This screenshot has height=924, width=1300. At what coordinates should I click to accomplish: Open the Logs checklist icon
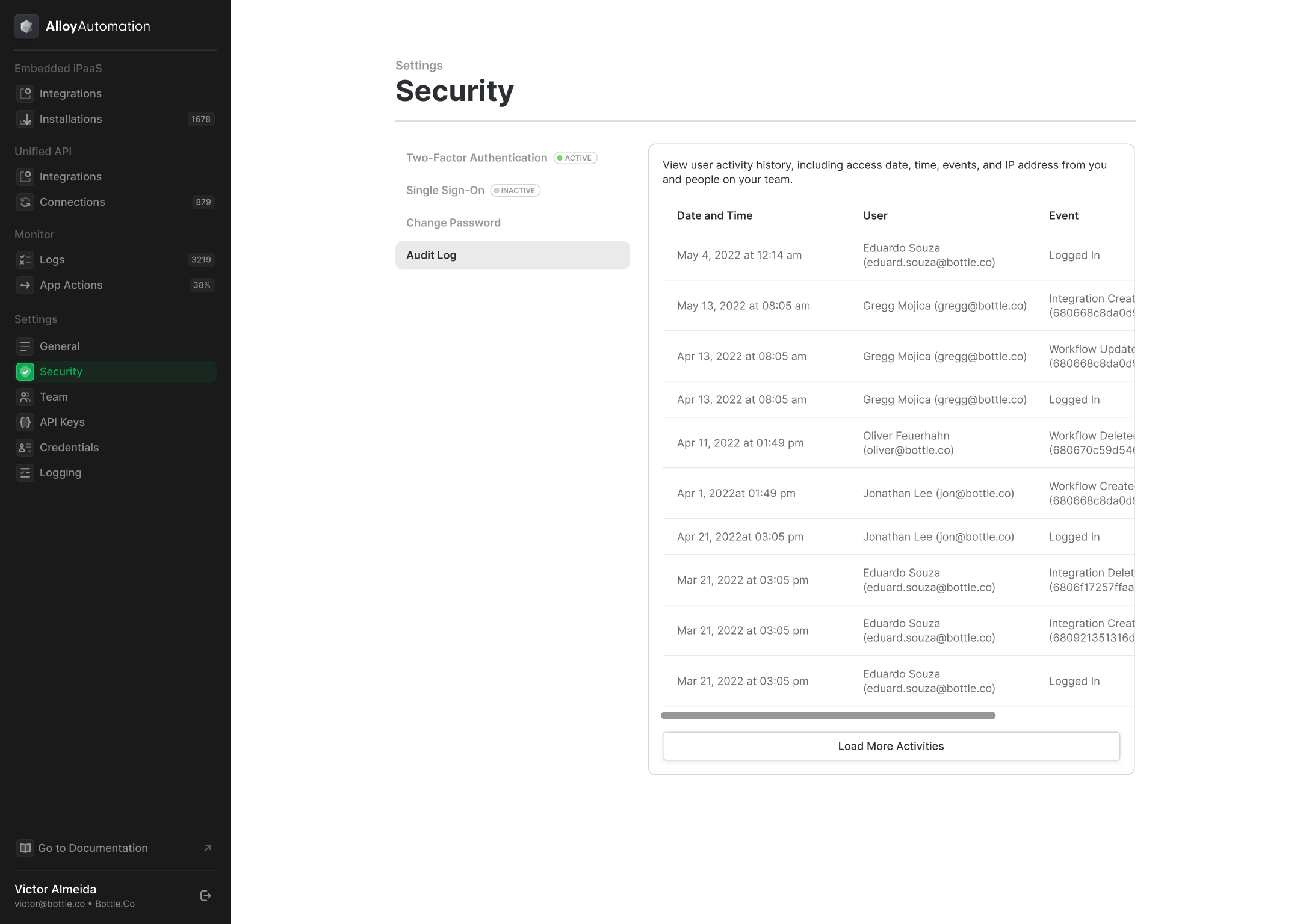pos(25,260)
